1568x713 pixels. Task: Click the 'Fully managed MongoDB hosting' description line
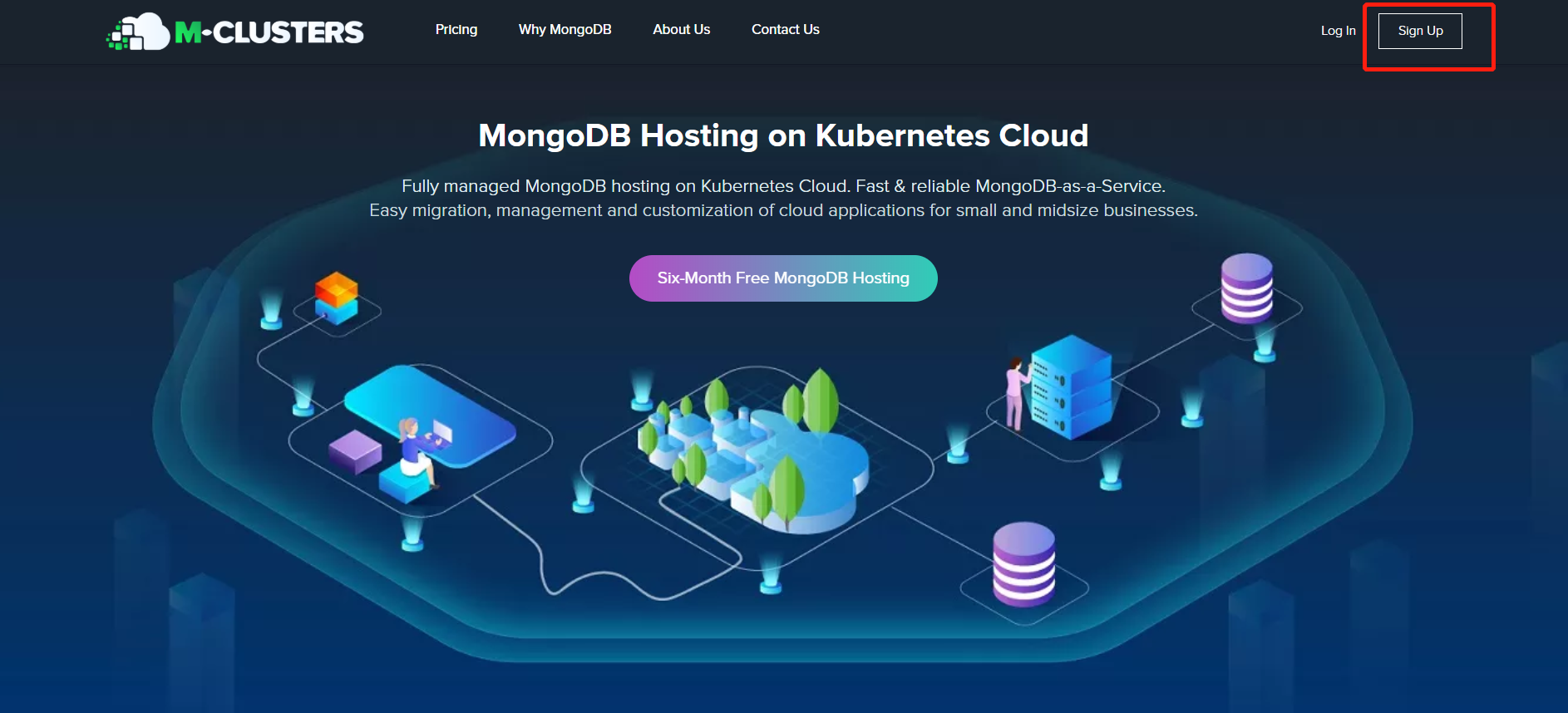tap(783, 186)
